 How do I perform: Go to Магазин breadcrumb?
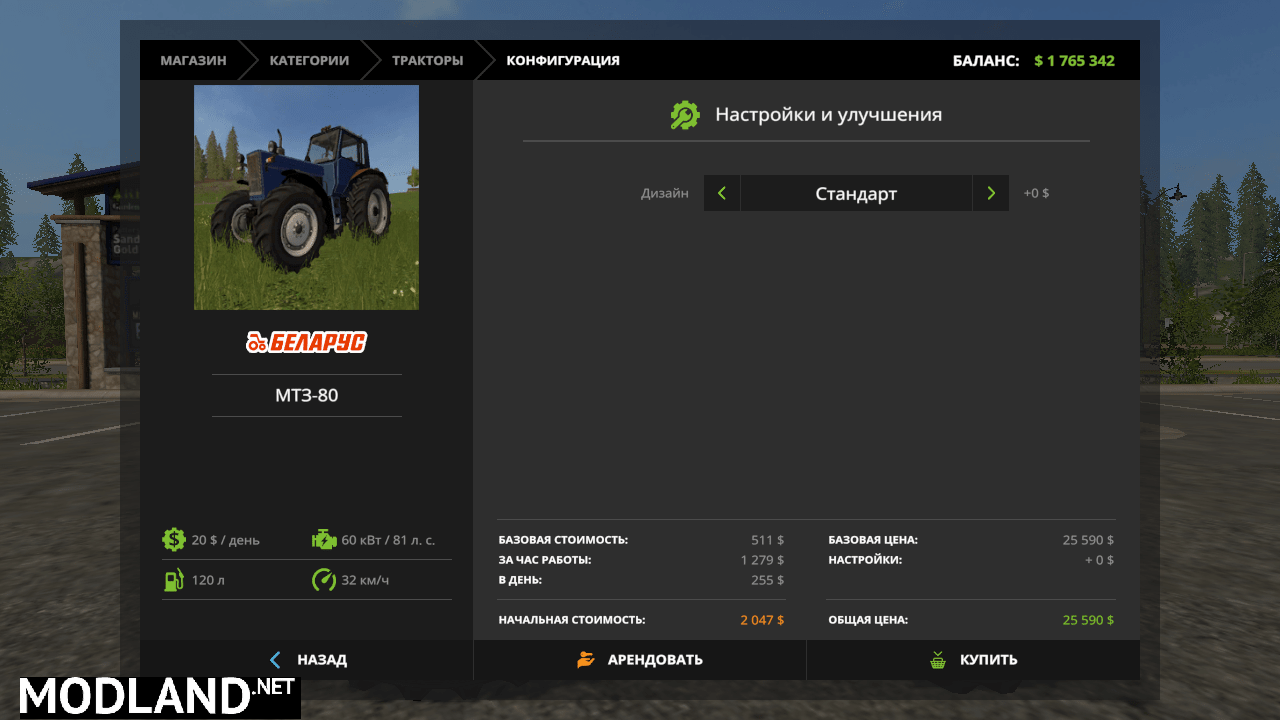(193, 60)
